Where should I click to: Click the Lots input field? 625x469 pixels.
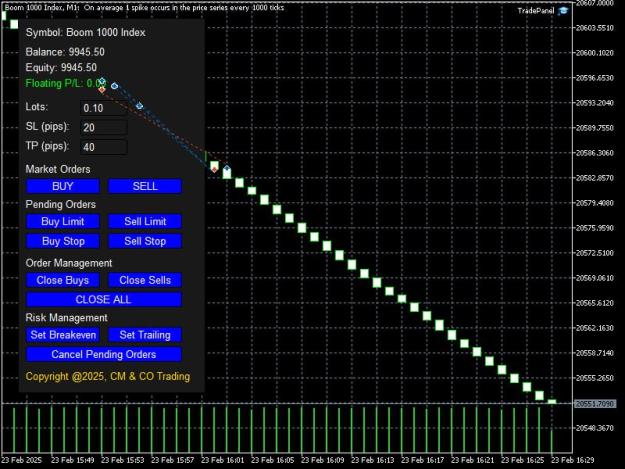[104, 108]
